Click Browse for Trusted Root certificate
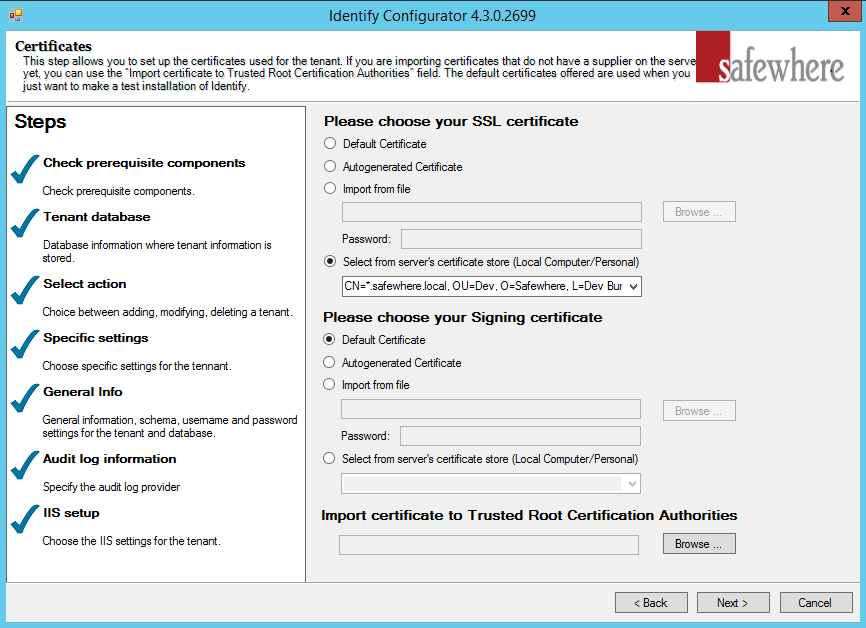This screenshot has height=628, width=866. coord(699,543)
